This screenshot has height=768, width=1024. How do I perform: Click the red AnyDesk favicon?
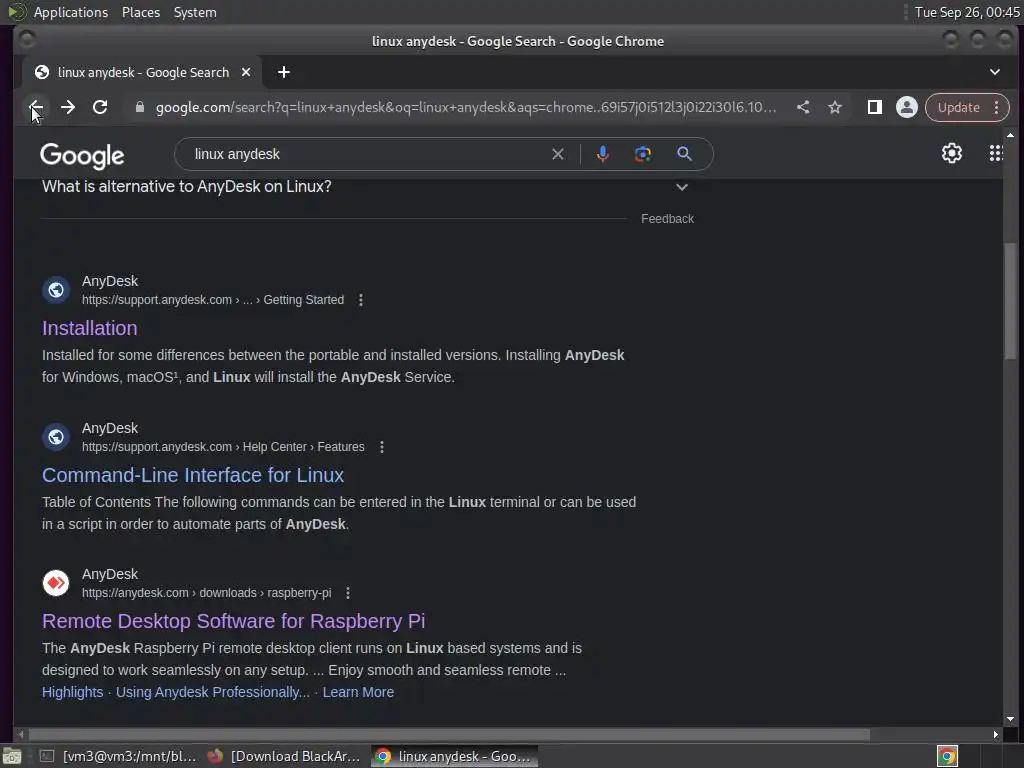(56, 583)
